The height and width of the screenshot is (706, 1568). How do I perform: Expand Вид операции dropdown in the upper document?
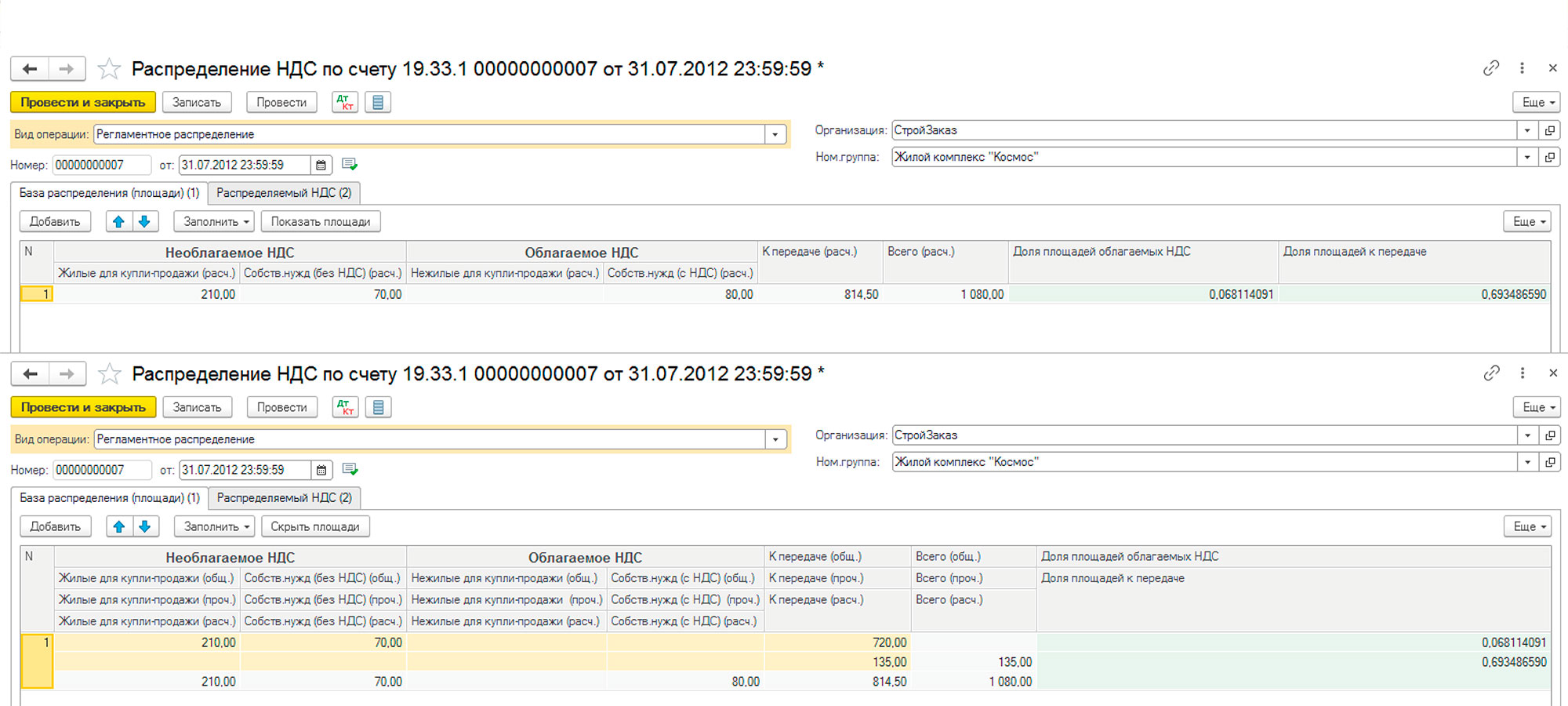(x=775, y=134)
